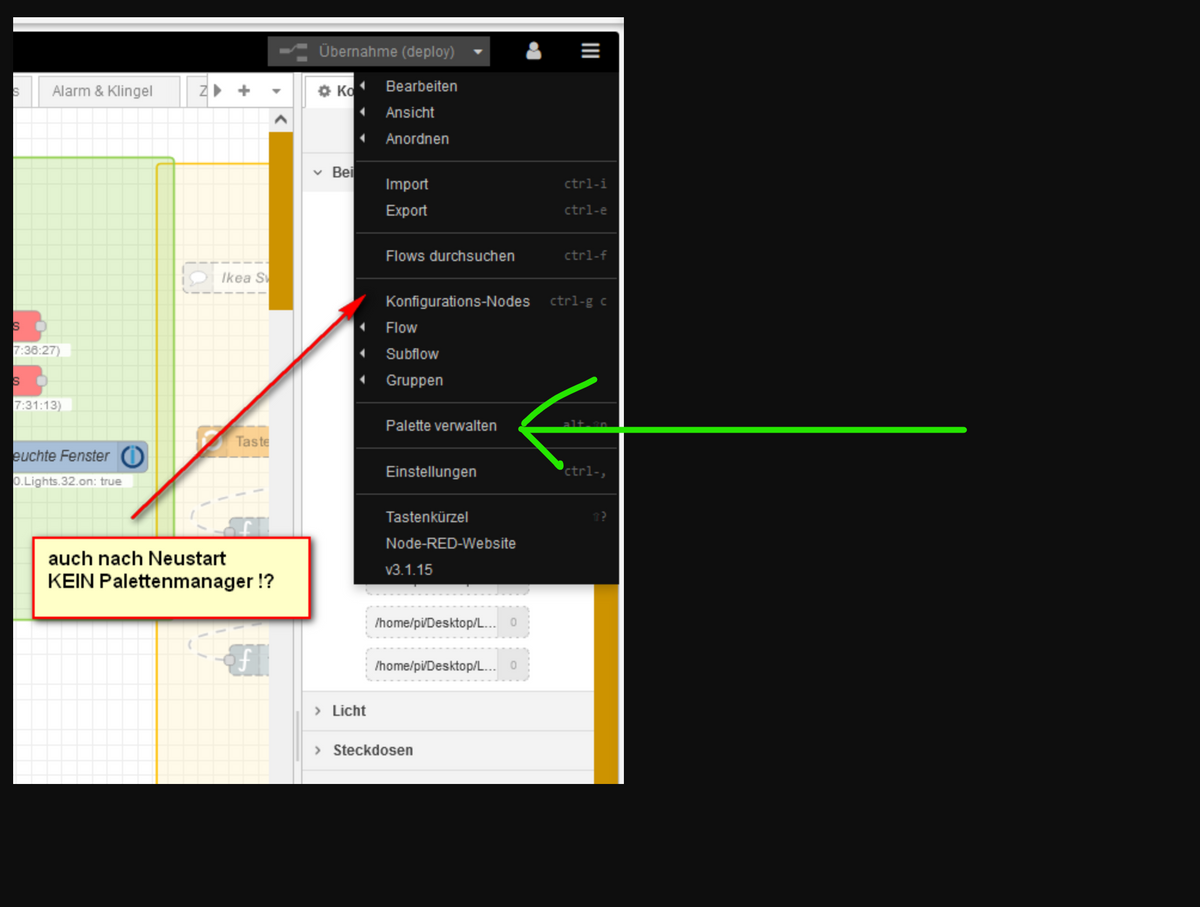Click the canvas scrollbar up arrow
The height and width of the screenshot is (907, 1200).
pyautogui.click(x=281, y=120)
